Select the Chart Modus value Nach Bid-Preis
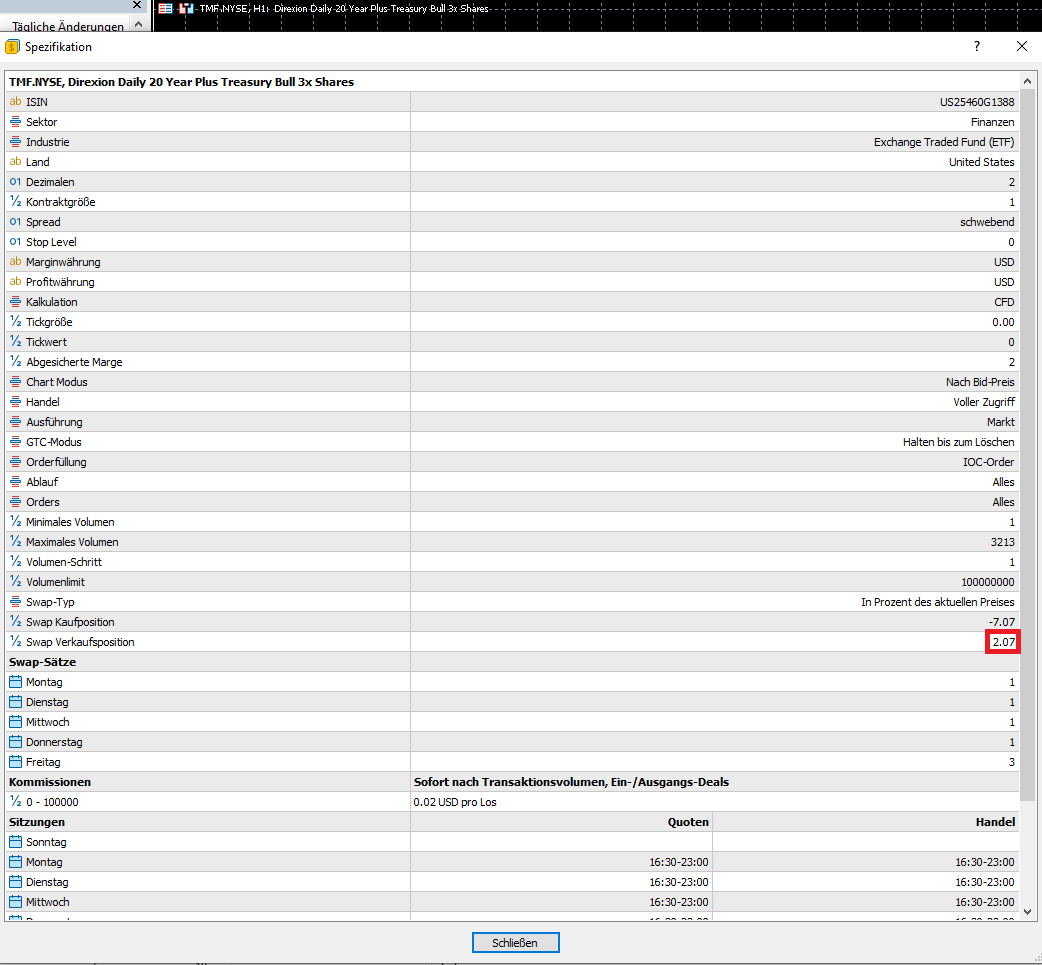 click(980, 381)
